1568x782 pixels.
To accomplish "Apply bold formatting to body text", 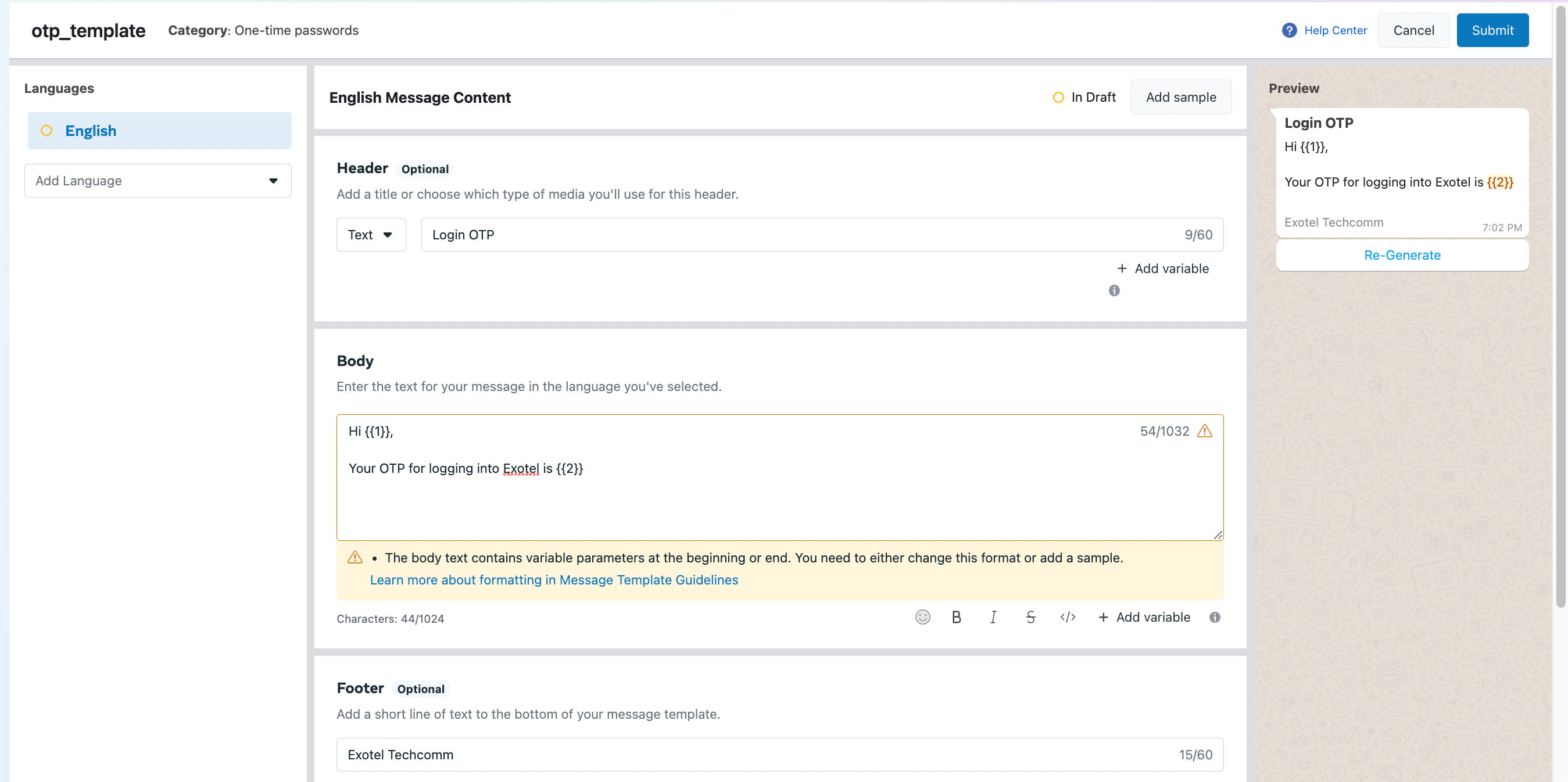I will click(956, 617).
